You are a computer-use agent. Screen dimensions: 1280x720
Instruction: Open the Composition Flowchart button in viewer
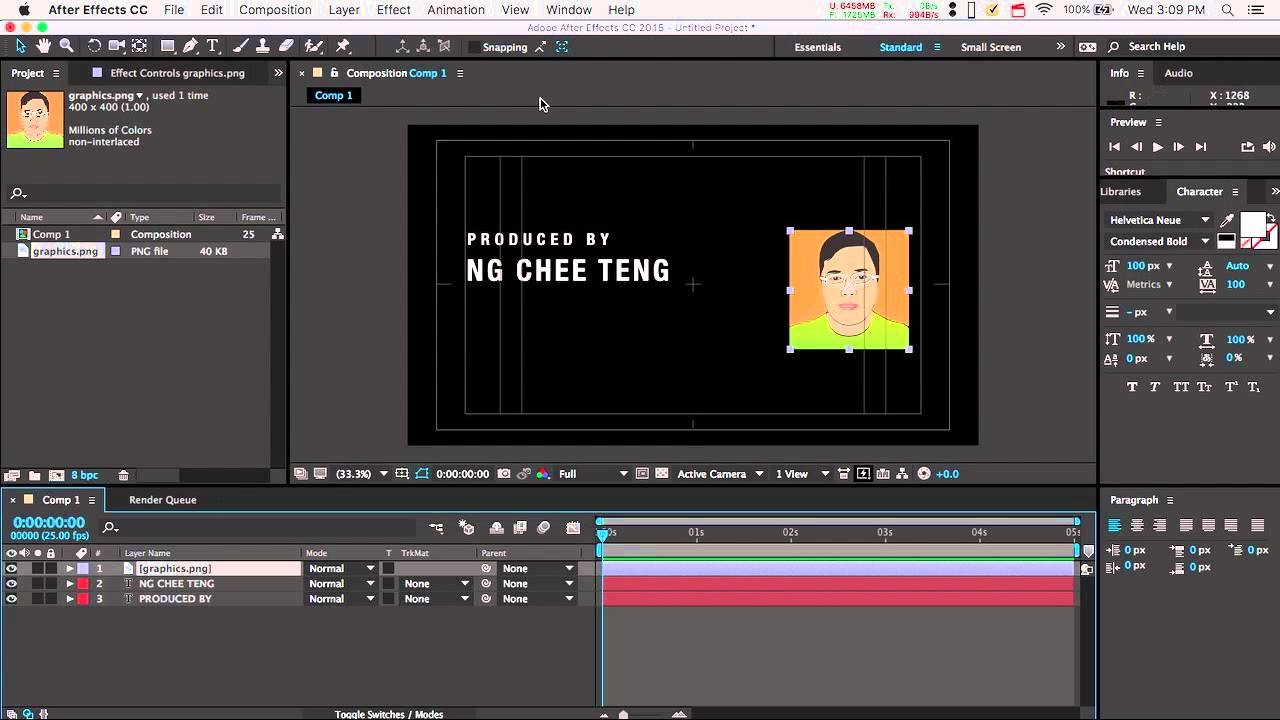[x=903, y=474]
